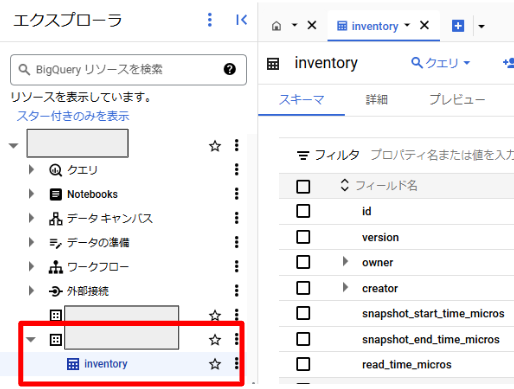514x389 pixels.
Task: Open the 外部接続 row three-dot menu
Action: (x=237, y=291)
